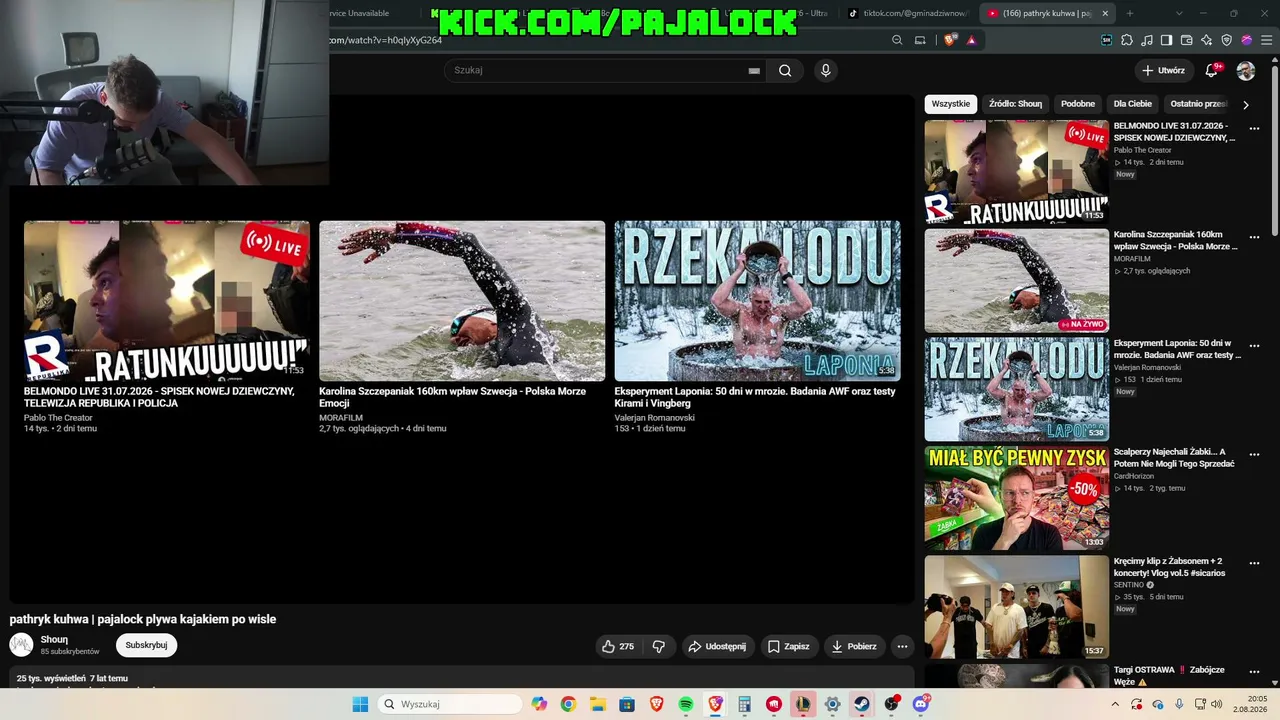The image size is (1280, 720).
Task: Select the Źródło: Shouŋ filter chip
Action: 1015,104
